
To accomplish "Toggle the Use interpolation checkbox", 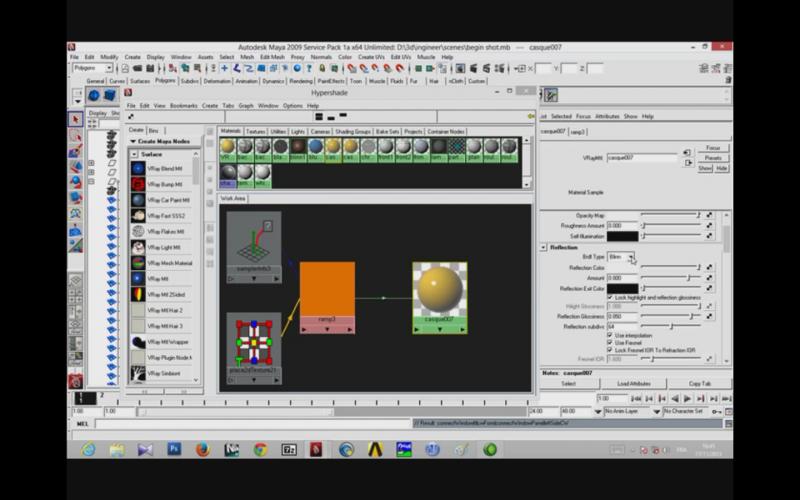I will click(610, 335).
